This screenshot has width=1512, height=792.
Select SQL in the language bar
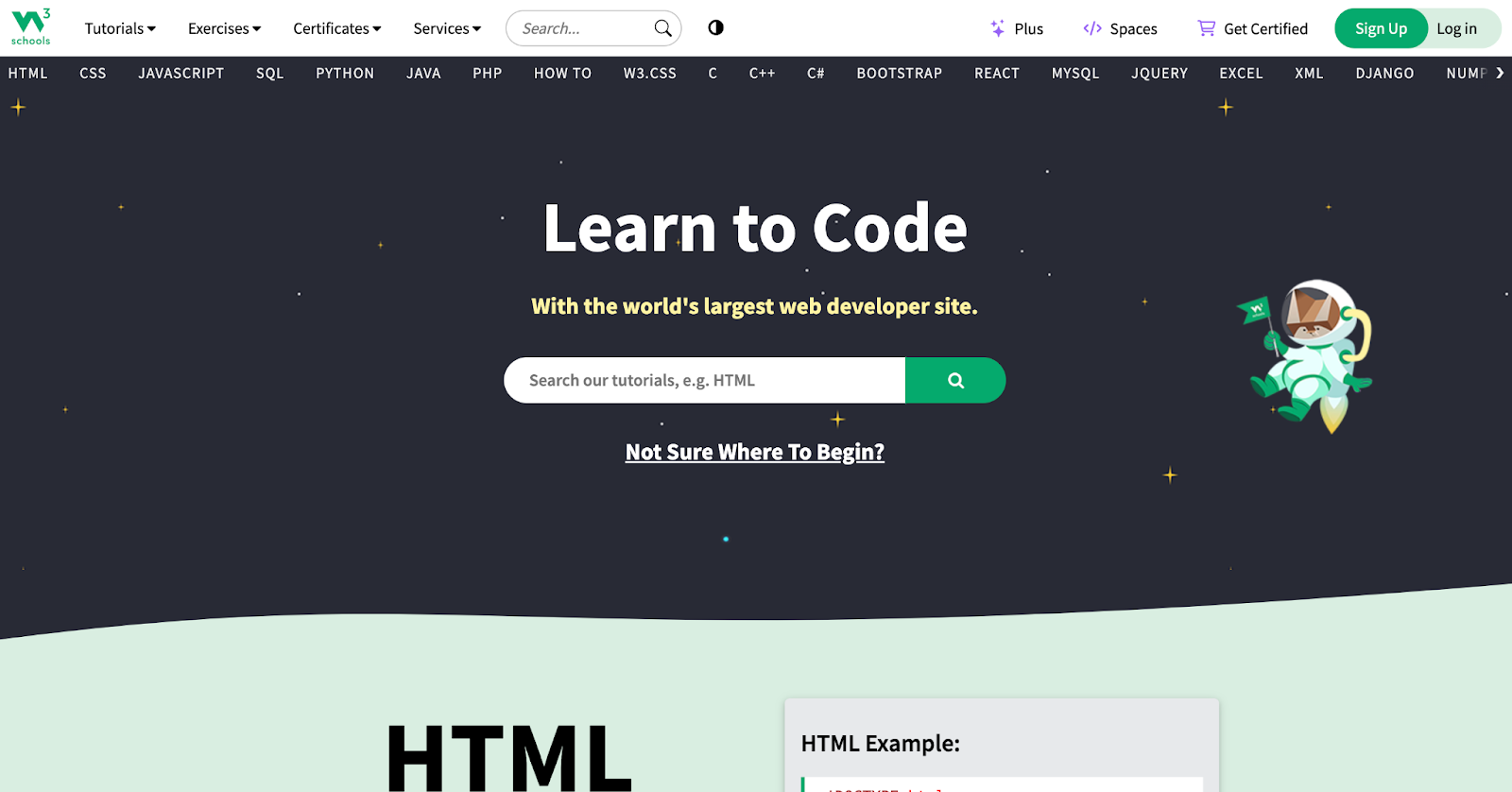coord(270,73)
